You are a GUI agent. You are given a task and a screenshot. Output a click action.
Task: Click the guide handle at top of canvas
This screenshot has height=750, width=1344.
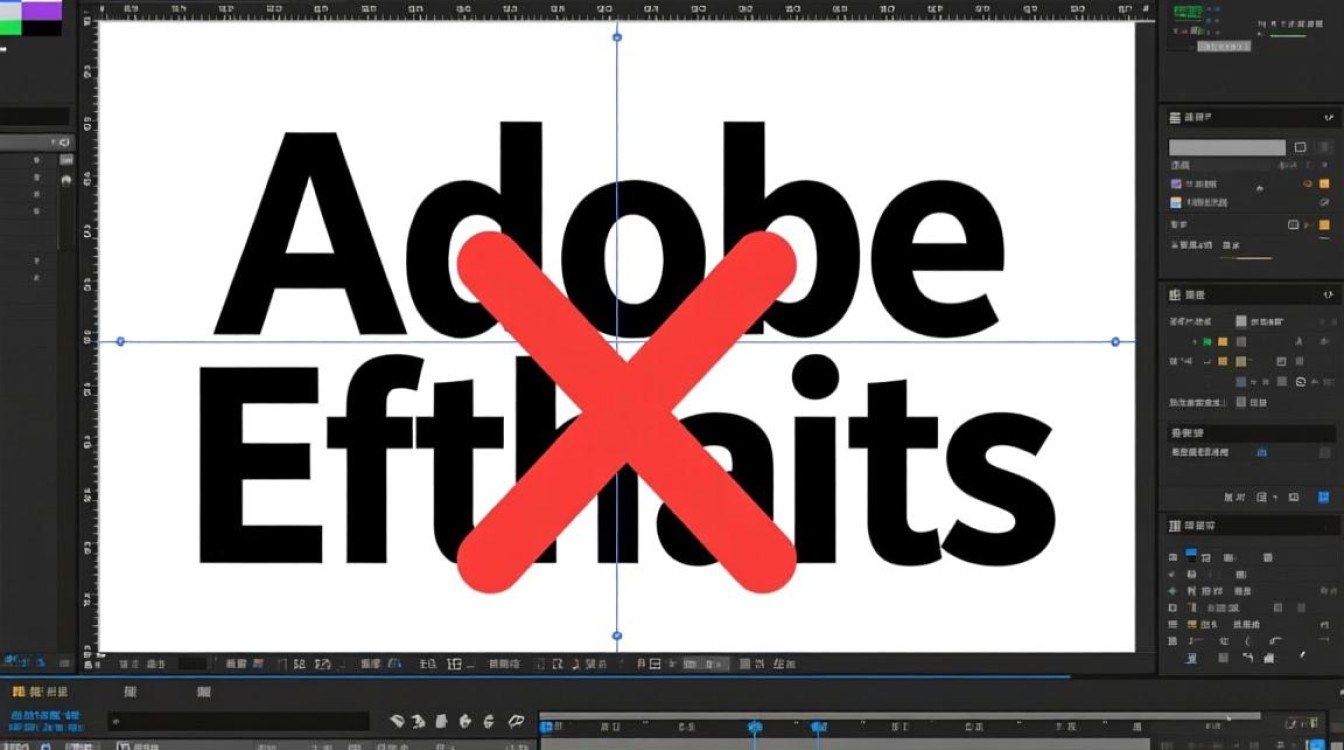pos(616,37)
